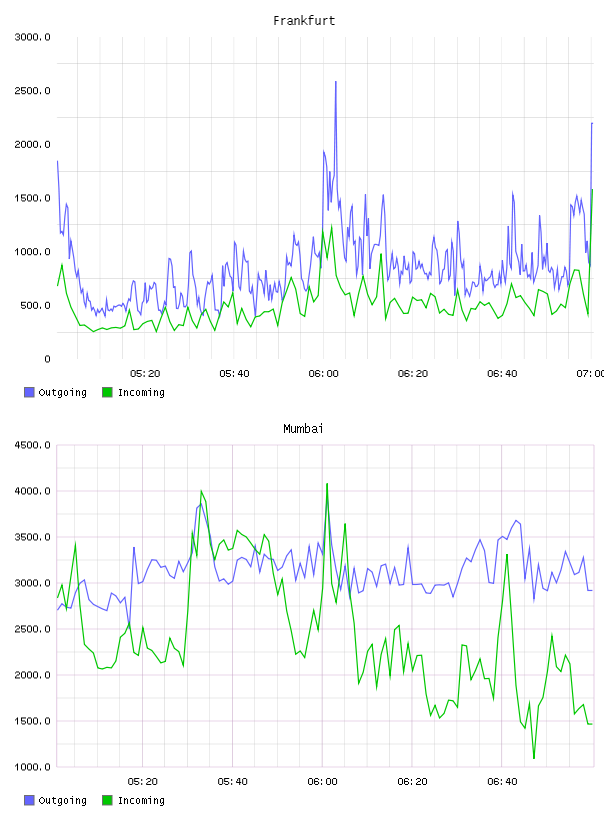The width and height of the screenshot is (608, 816).
Task: Click the 2500.0 y-axis label on Mumbai chart
Action: click(x=32, y=629)
